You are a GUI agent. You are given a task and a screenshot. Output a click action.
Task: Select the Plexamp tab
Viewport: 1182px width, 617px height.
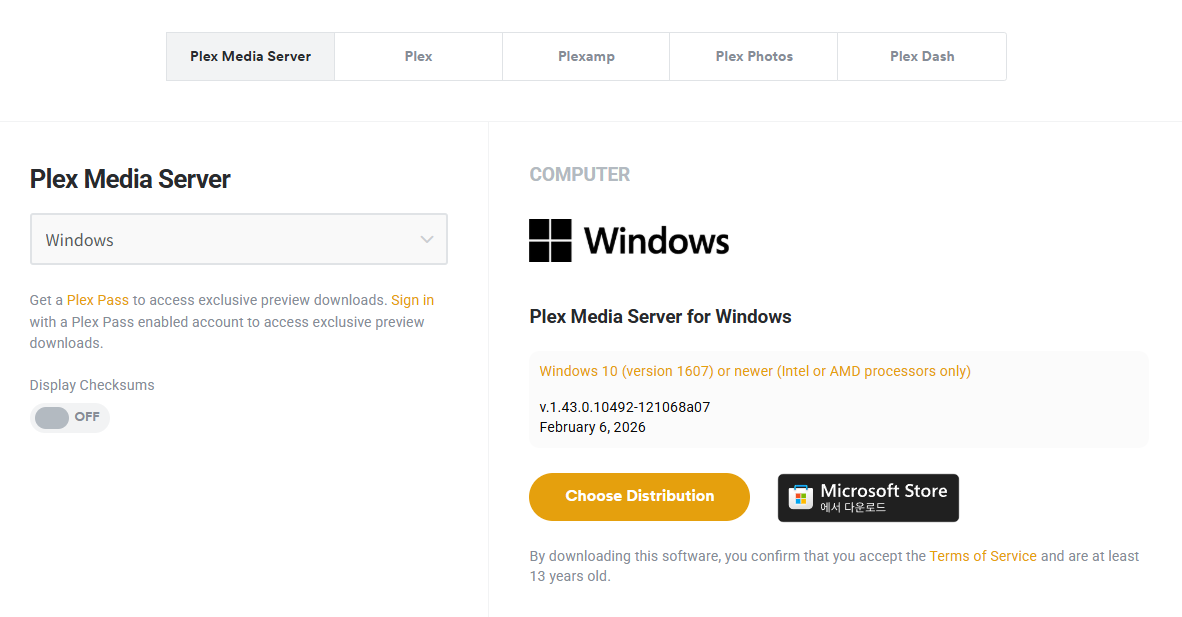(x=586, y=57)
